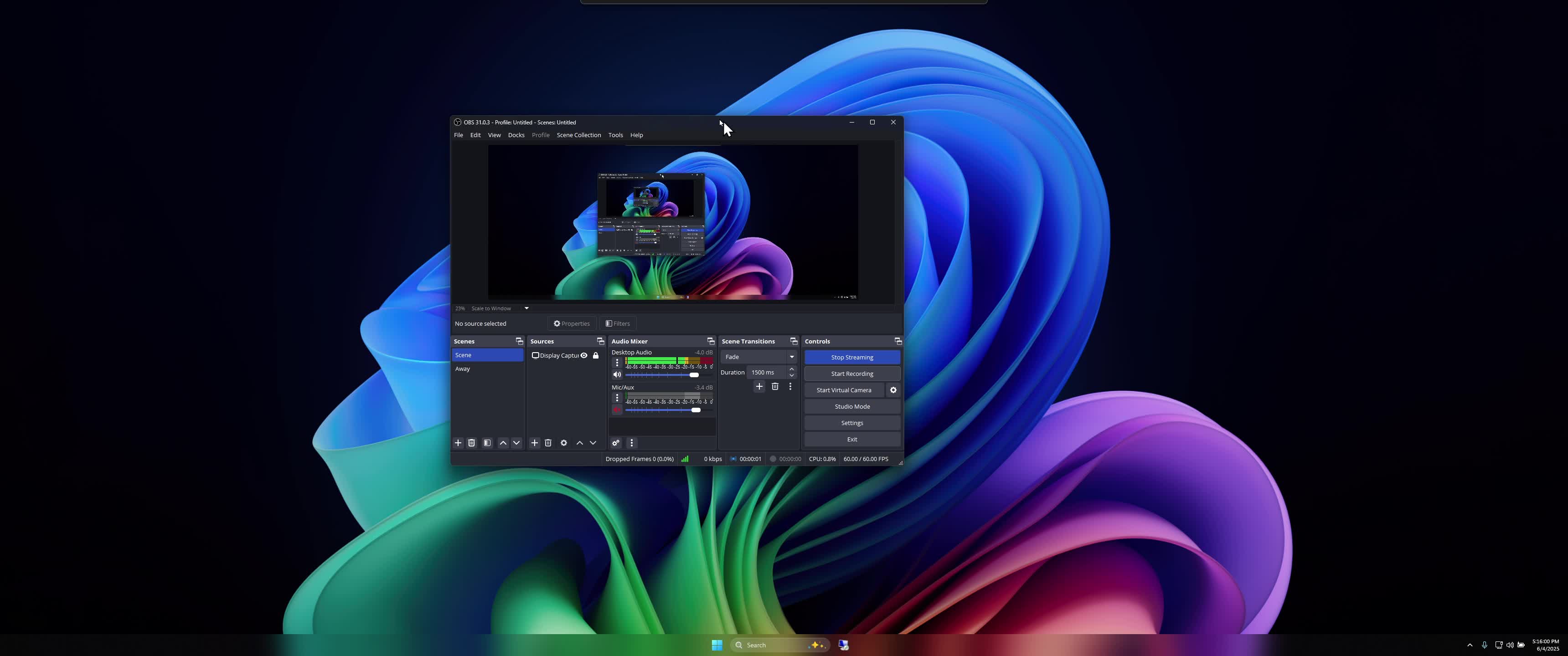Click green network signal bars in status bar
1568x656 pixels.
pyautogui.click(x=685, y=459)
